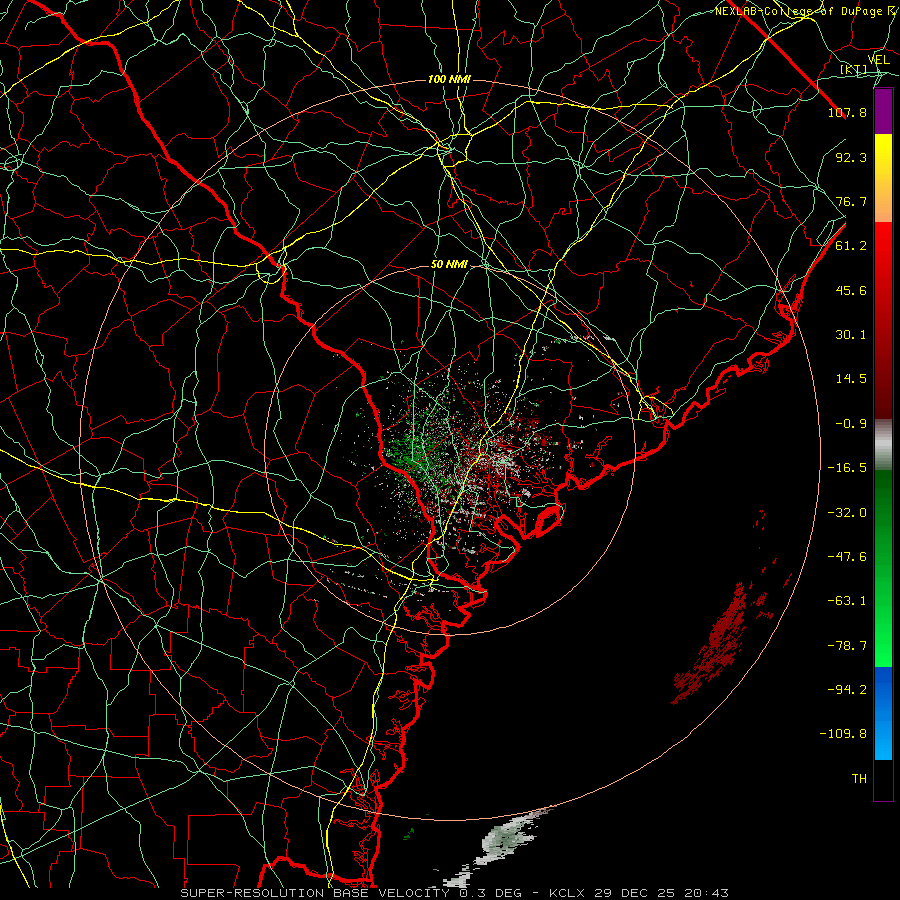The width and height of the screenshot is (900, 900).
Task: Click the 45.6 value on velocity scale
Action: (x=851, y=290)
